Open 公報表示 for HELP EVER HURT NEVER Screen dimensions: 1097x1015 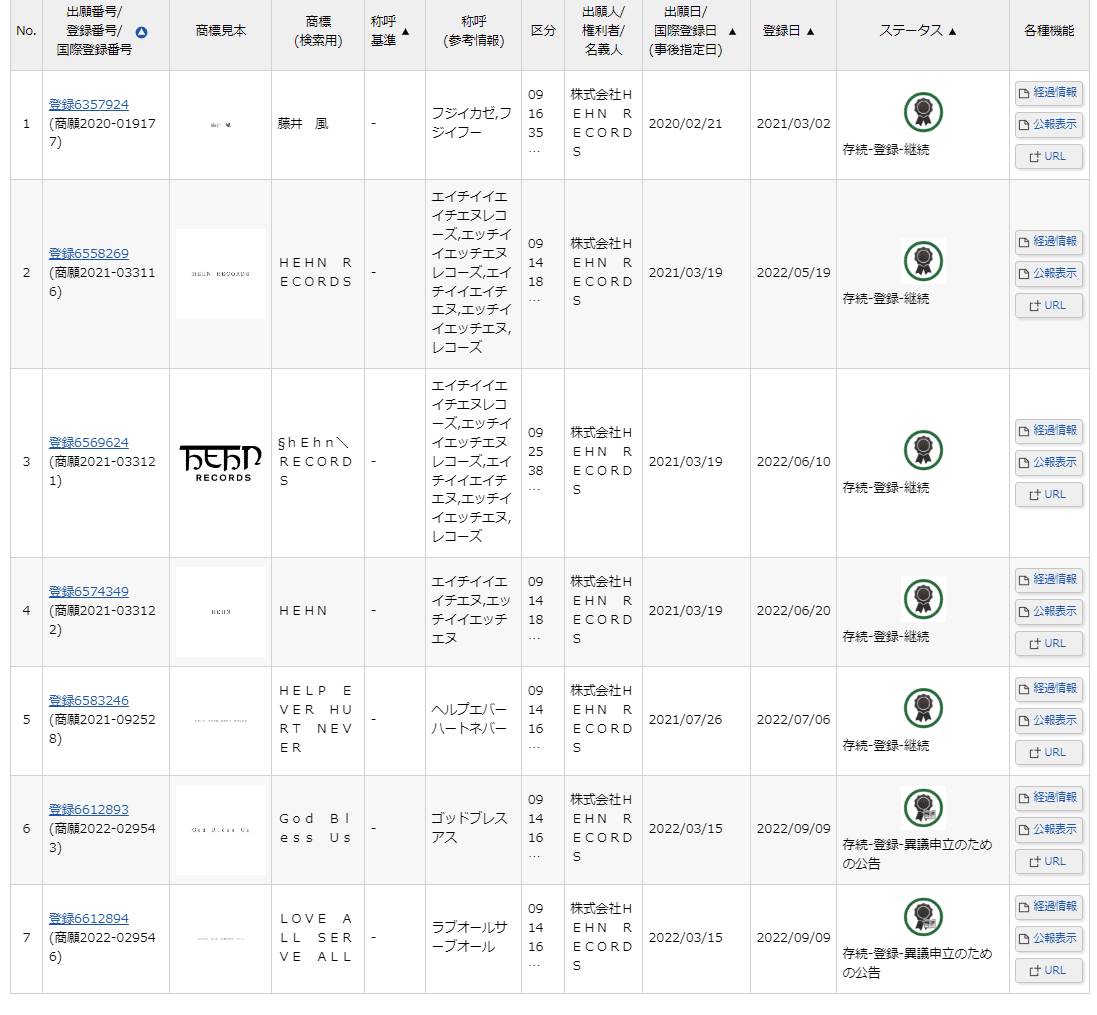pos(1049,721)
